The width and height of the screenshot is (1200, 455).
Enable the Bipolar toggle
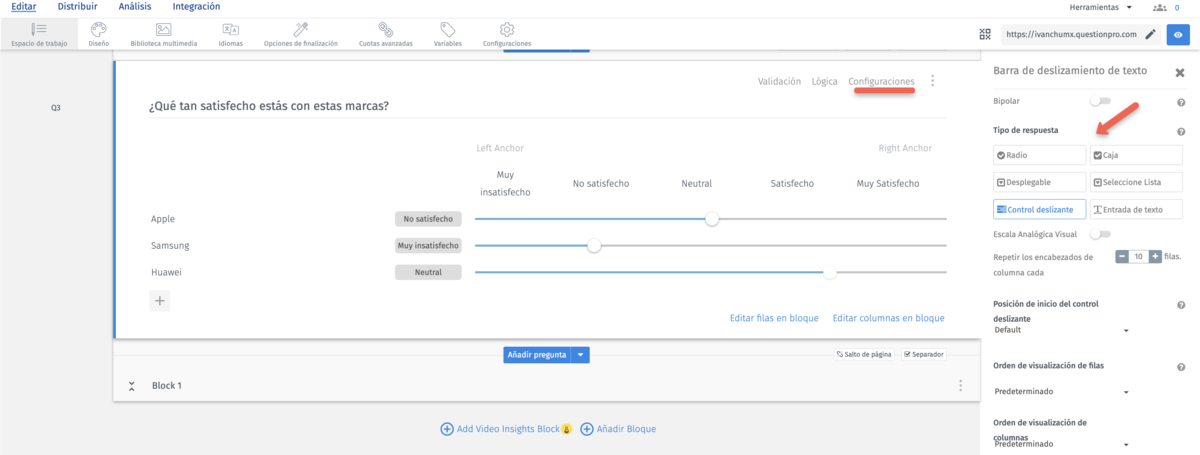1099,101
